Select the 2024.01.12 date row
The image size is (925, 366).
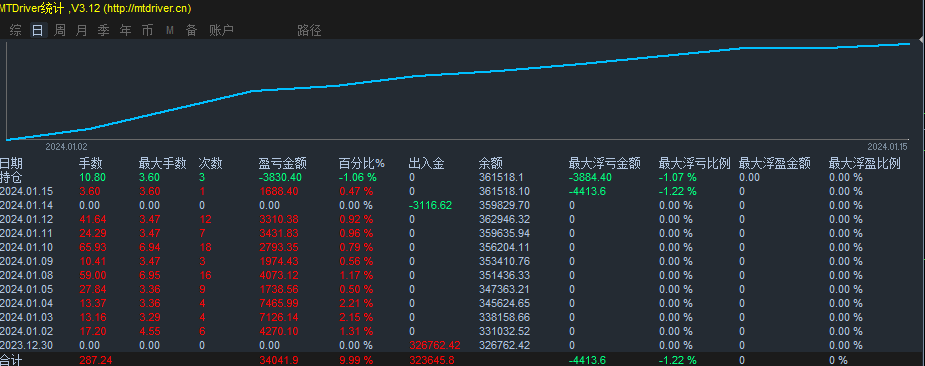pyautogui.click(x=27, y=219)
